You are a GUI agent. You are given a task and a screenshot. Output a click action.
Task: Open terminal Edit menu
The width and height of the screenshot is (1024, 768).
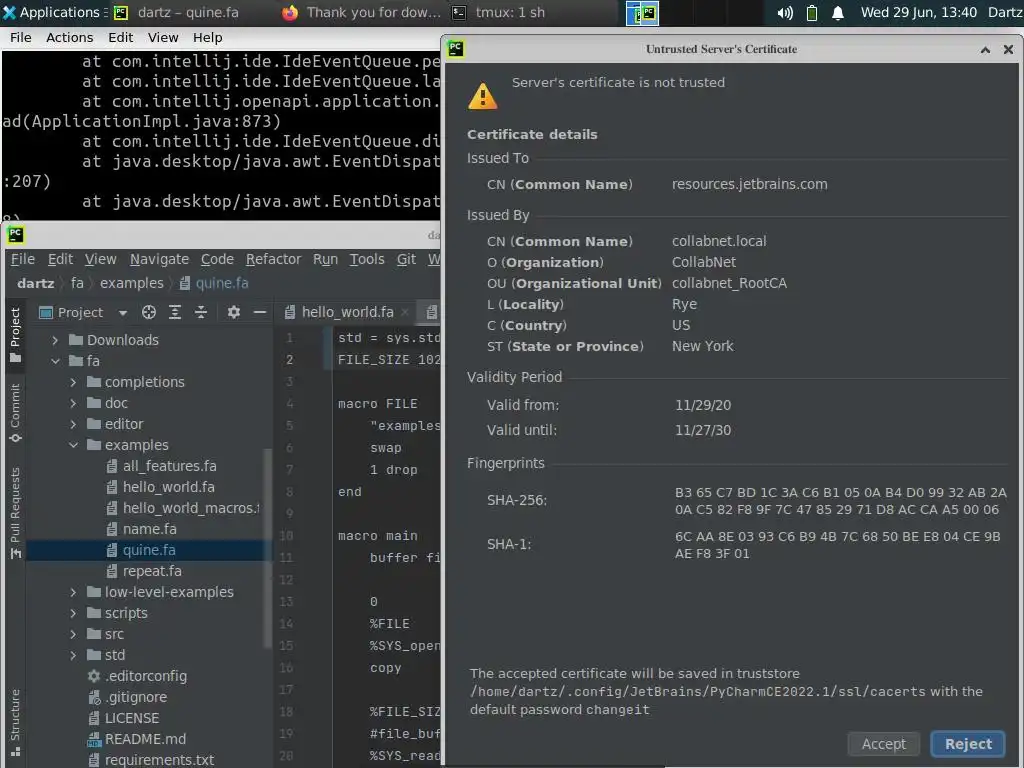[120, 38]
